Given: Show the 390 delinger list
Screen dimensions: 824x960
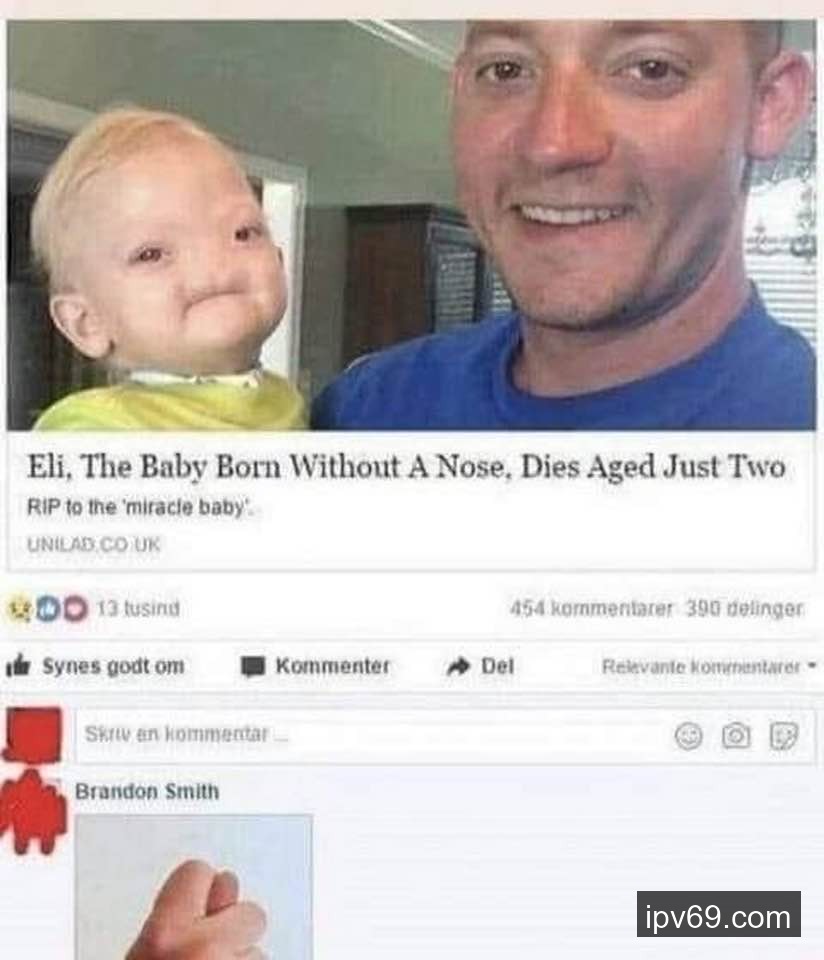Looking at the screenshot, I should point(744,609).
